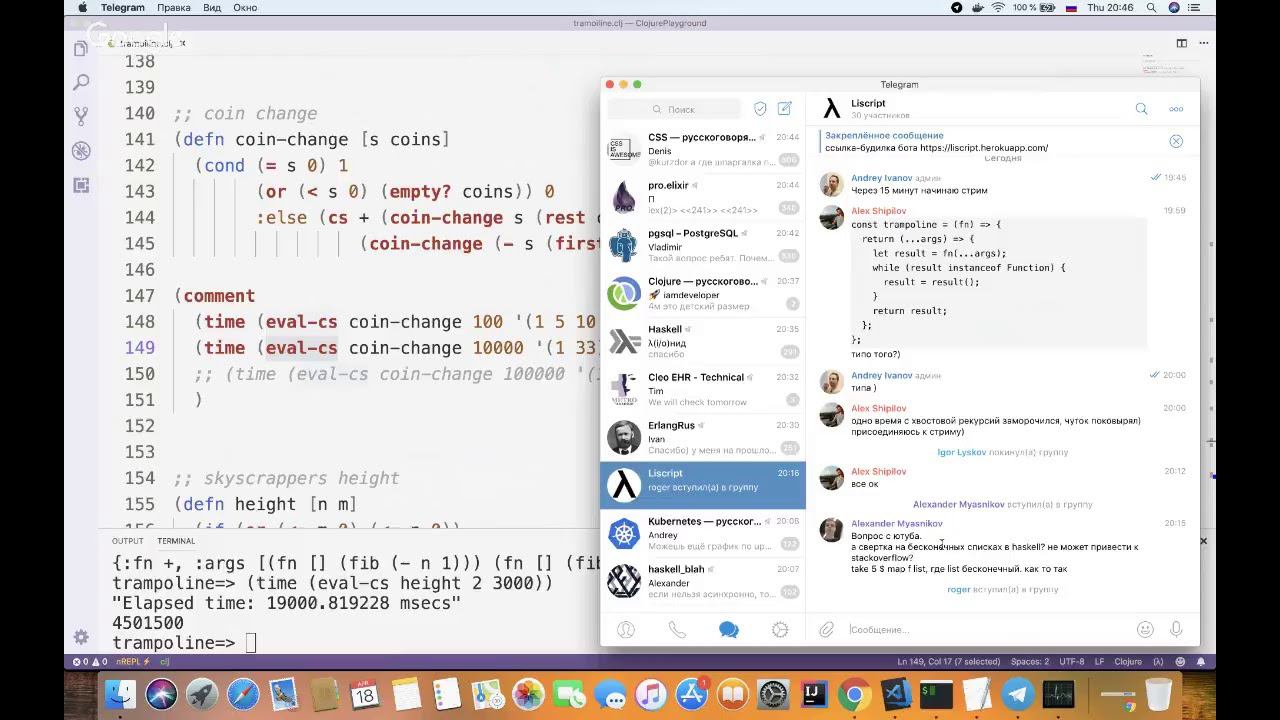Viewport: 1280px width, 720px height.
Task: Open Finder from the Dock
Action: (120, 694)
